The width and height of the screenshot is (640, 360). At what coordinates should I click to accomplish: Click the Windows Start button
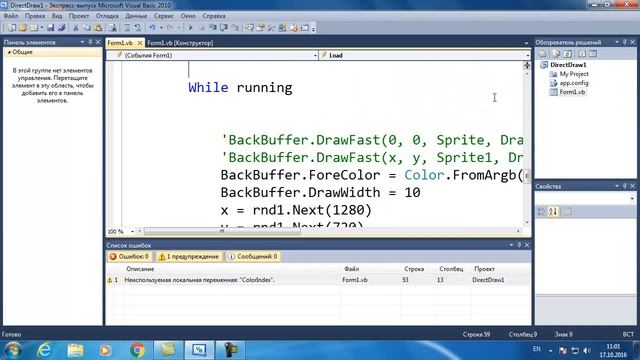click(13, 350)
